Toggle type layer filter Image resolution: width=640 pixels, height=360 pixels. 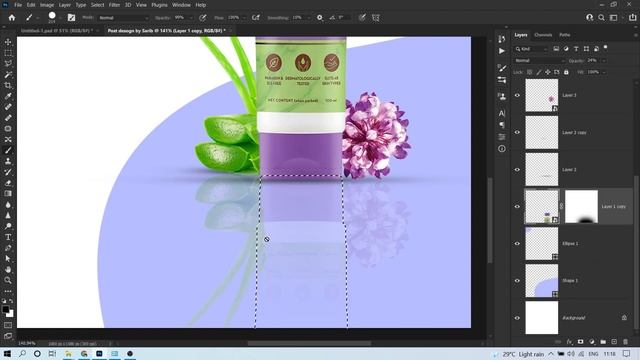[x=576, y=49]
